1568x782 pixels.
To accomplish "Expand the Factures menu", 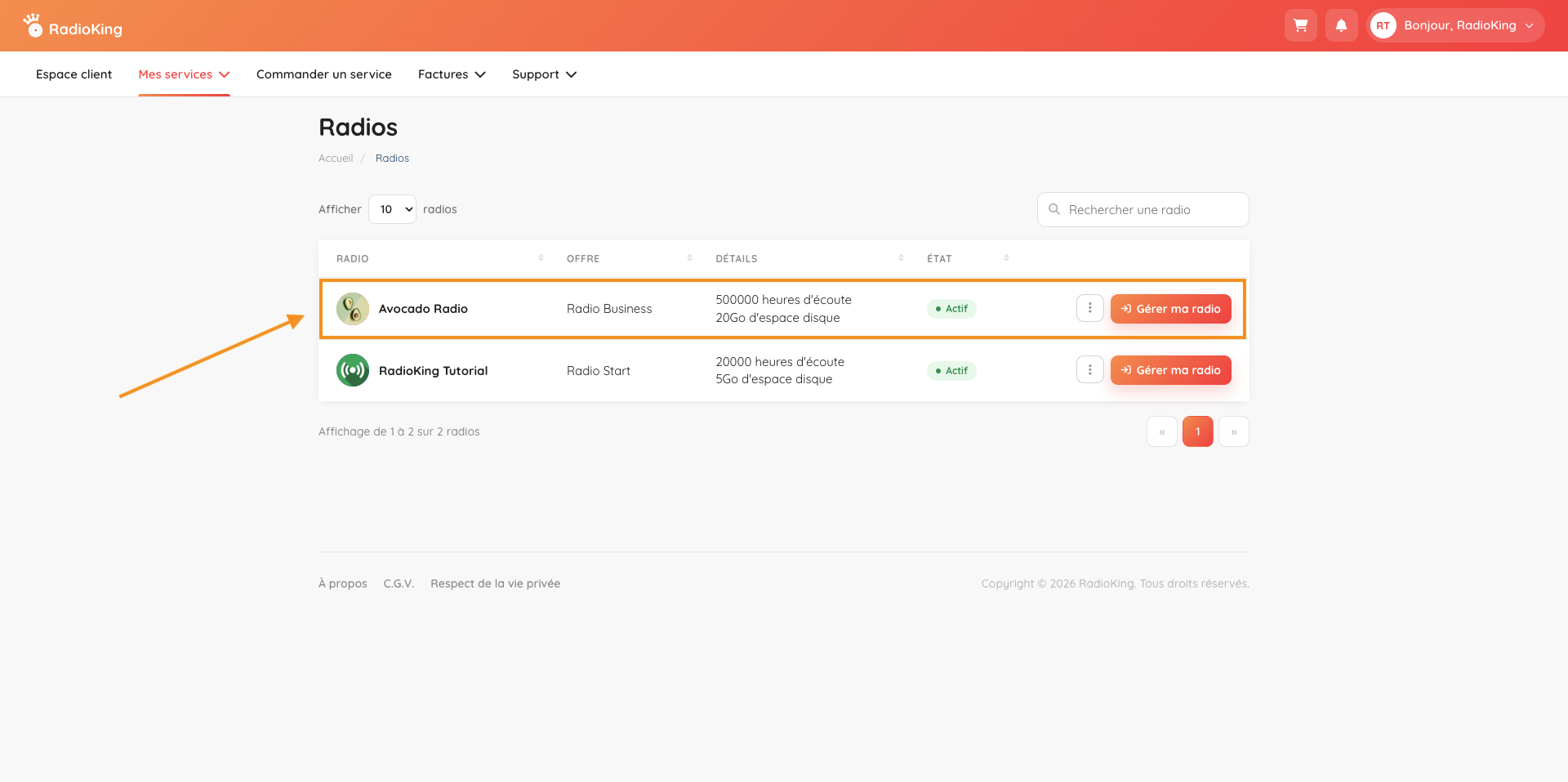I will click(x=452, y=74).
